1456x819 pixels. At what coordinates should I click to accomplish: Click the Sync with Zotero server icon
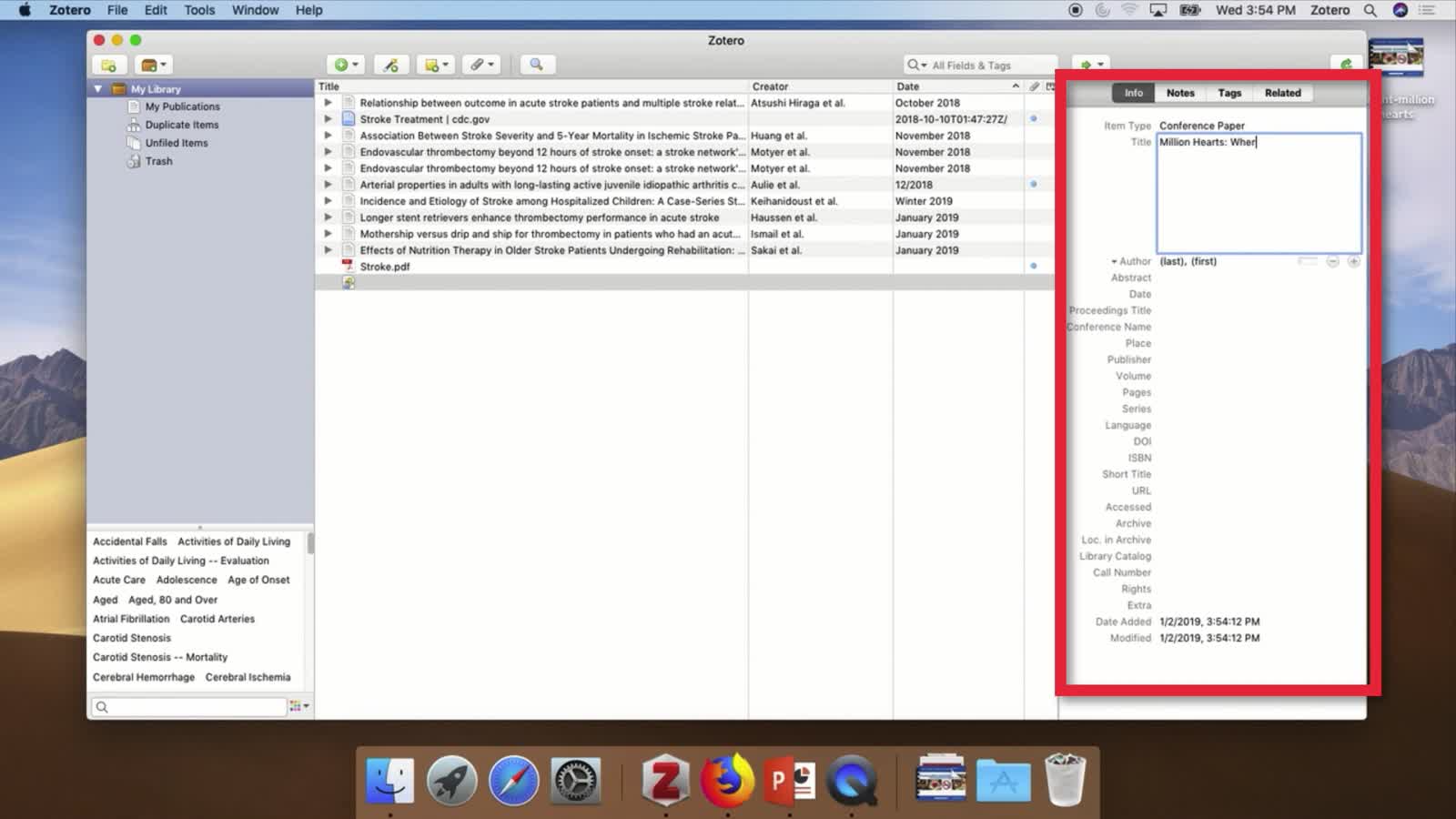pos(1347,64)
